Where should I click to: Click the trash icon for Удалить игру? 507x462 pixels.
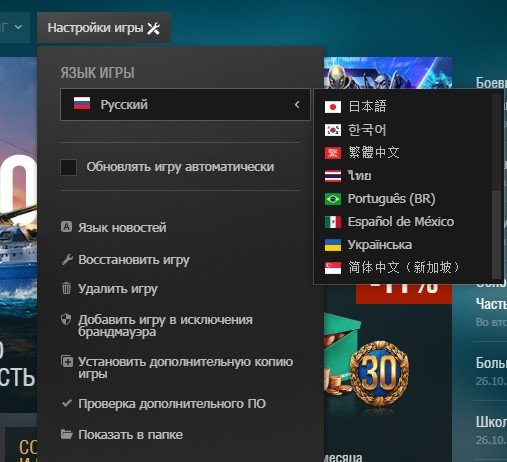tap(66, 288)
